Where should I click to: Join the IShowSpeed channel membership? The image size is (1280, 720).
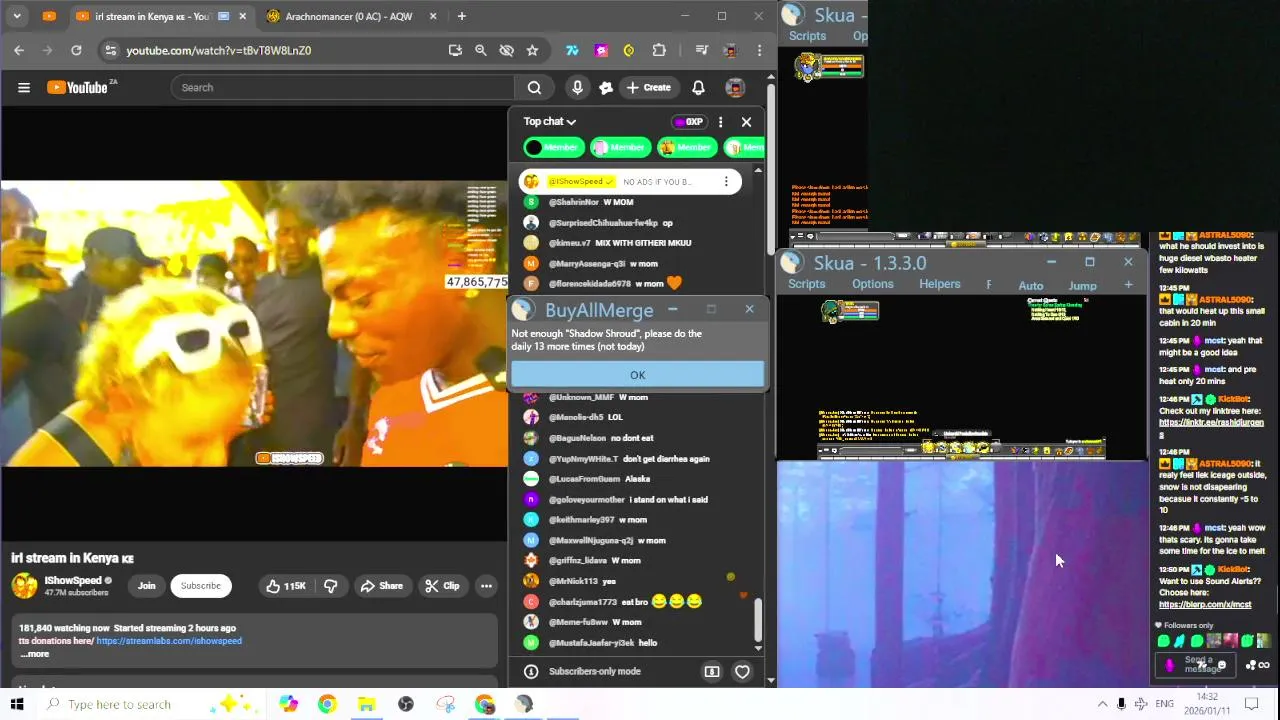(147, 586)
